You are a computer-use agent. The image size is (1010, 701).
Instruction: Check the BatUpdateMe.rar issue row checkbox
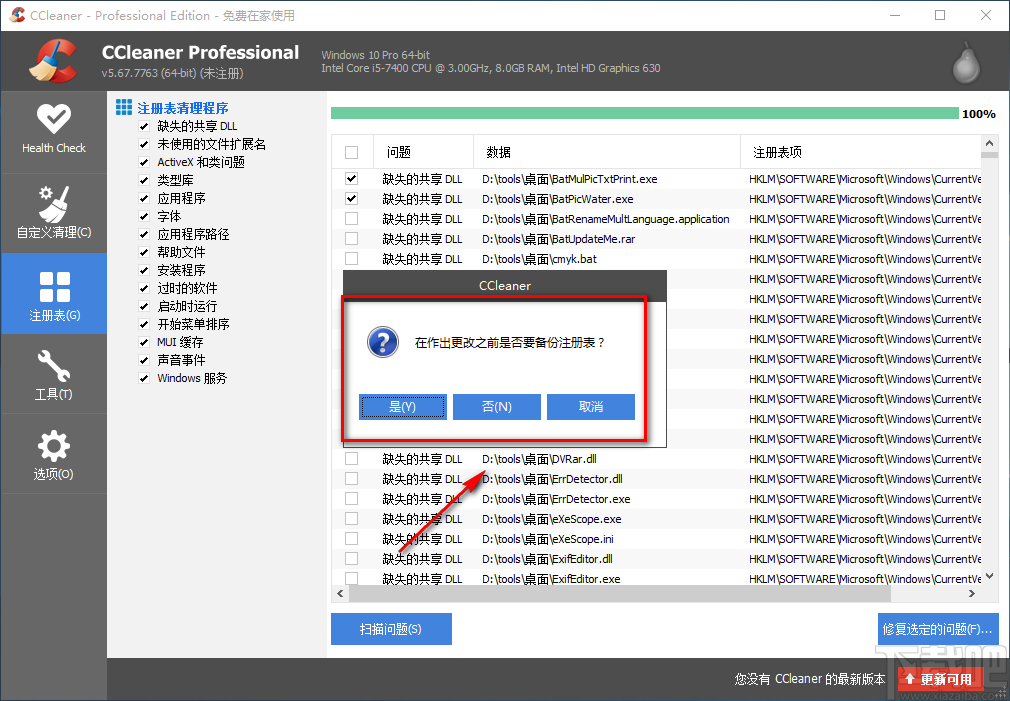(x=351, y=238)
